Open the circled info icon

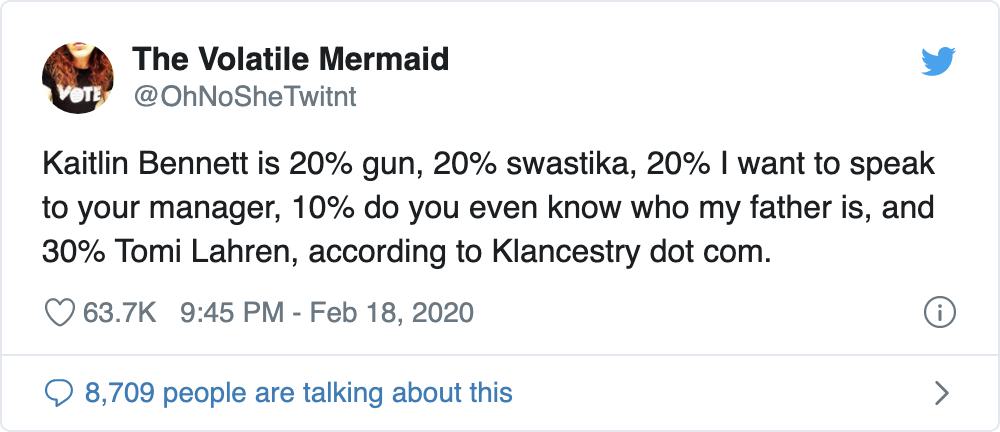tap(940, 313)
